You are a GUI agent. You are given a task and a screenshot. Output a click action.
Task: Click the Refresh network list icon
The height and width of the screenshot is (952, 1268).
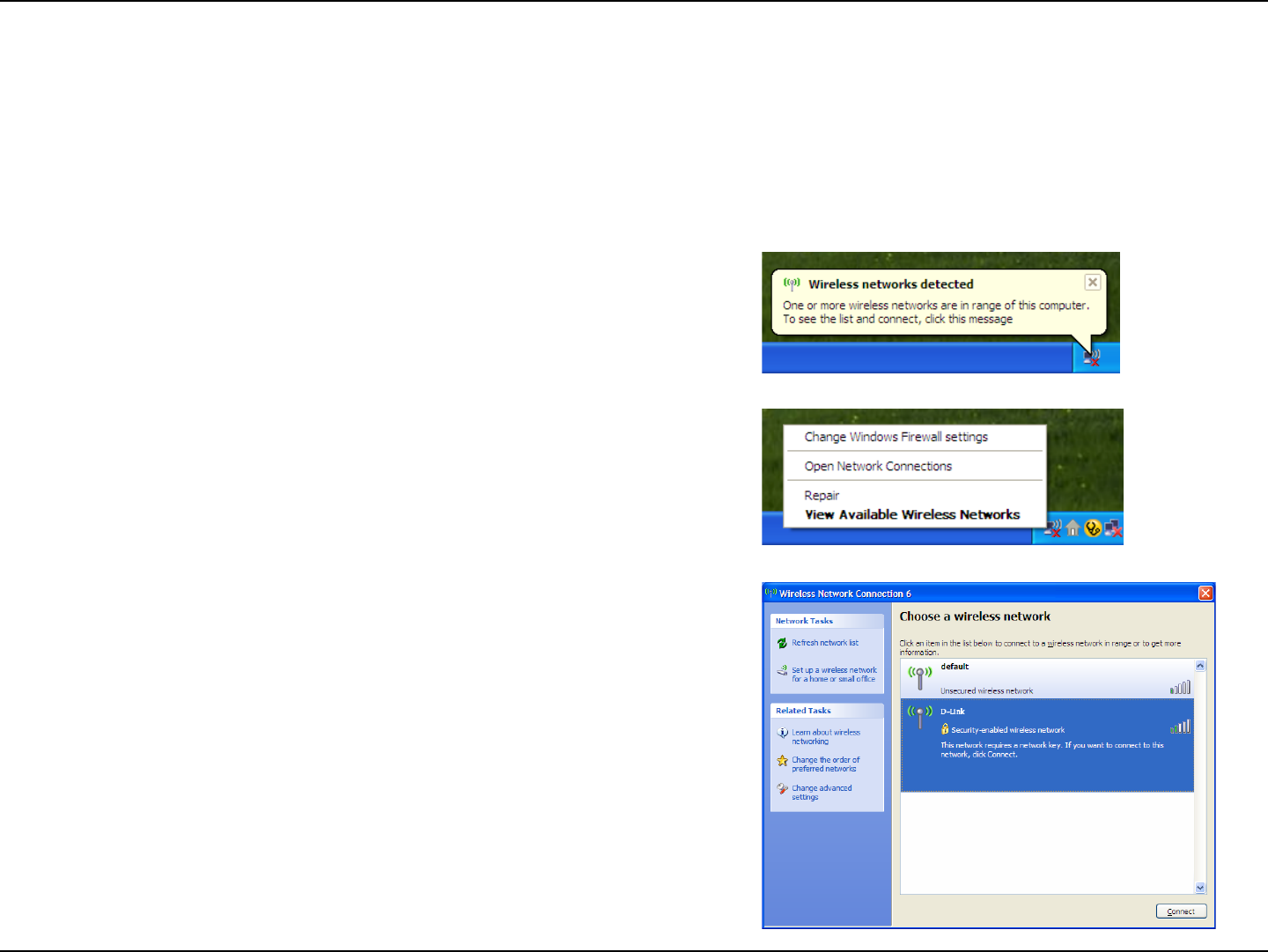(x=782, y=643)
